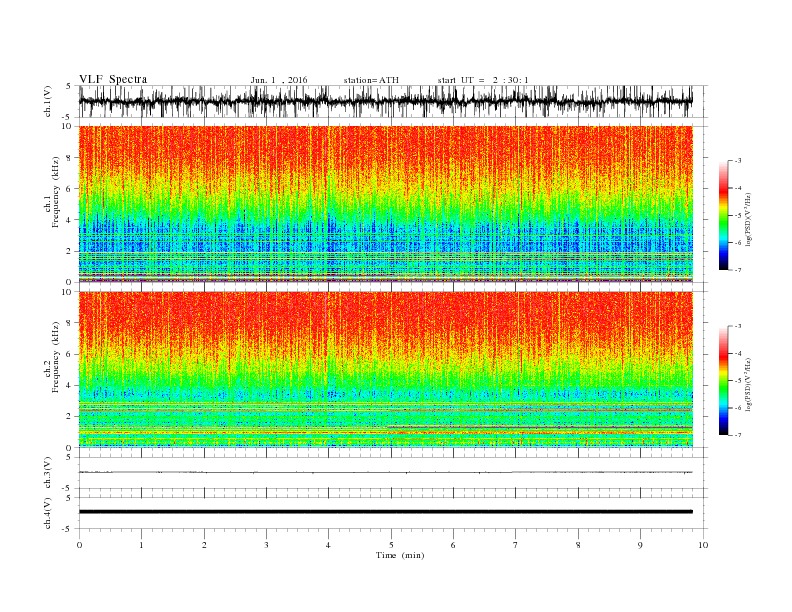Click inside the ch.2 spectrogram panel
792x612 pixels.
pos(386,369)
